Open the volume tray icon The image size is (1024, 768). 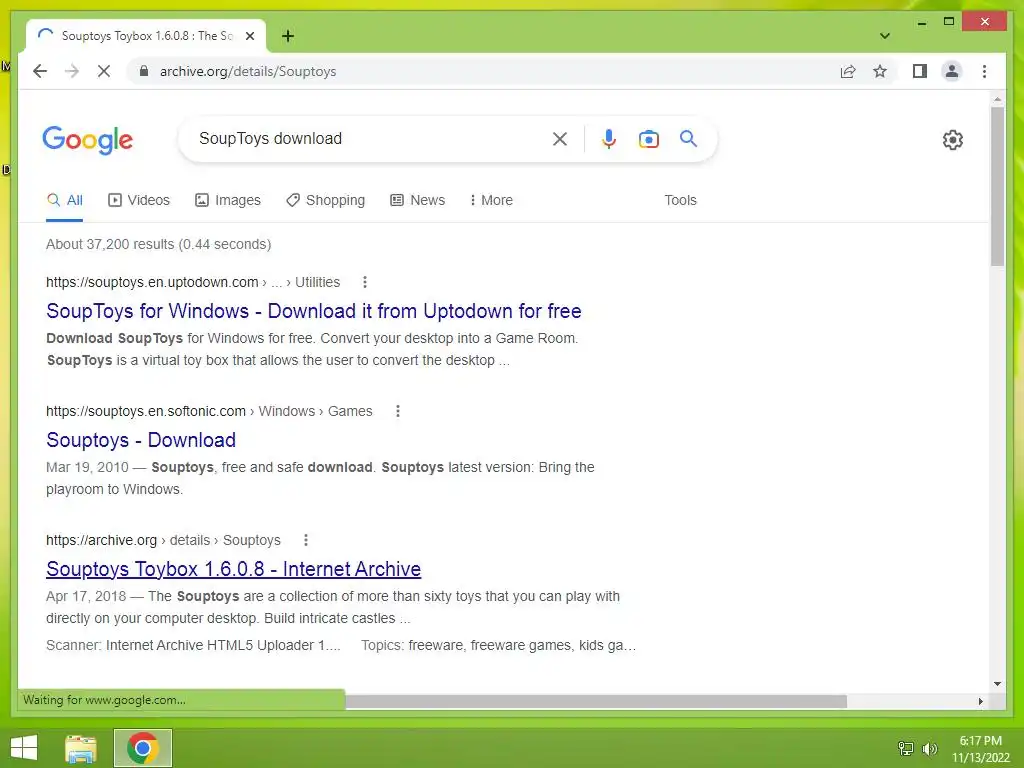click(929, 748)
